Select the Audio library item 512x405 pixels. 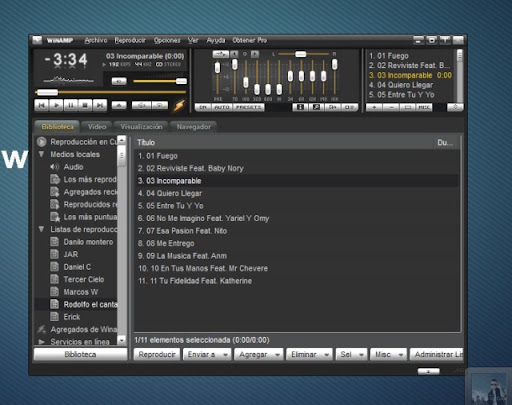73,167
